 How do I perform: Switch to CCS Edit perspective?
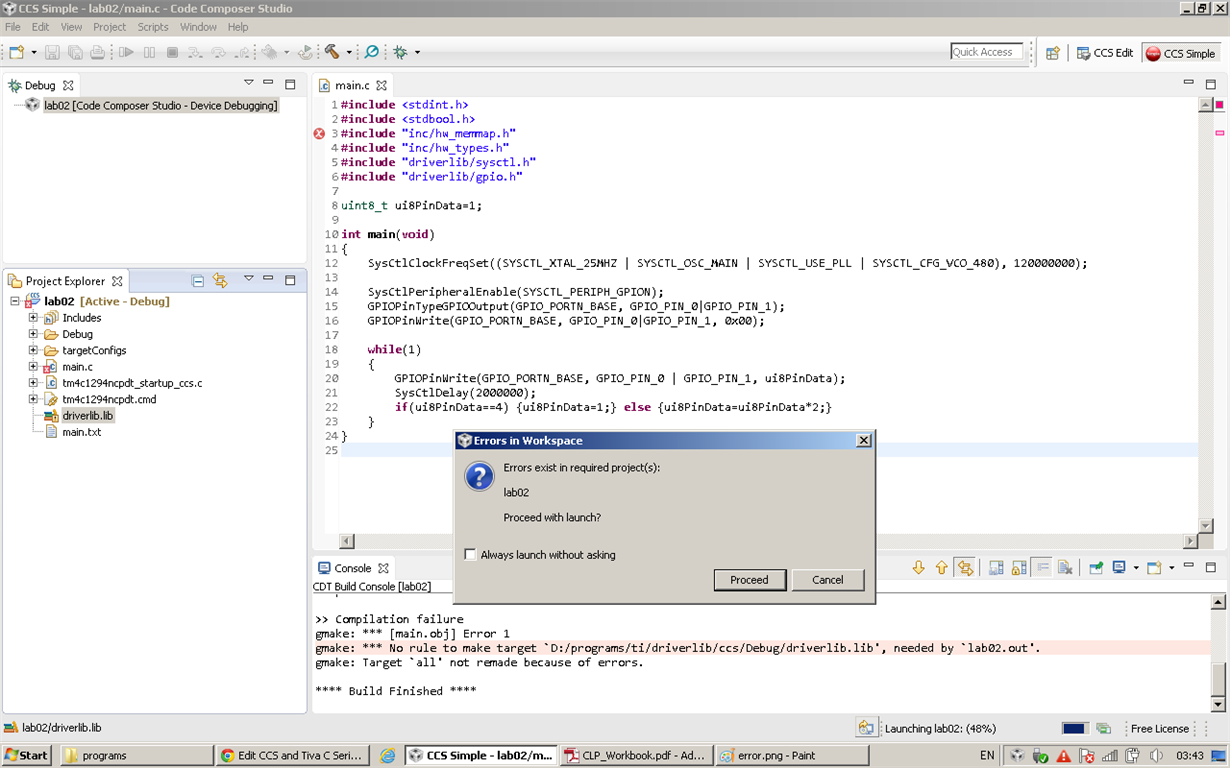coord(1105,53)
